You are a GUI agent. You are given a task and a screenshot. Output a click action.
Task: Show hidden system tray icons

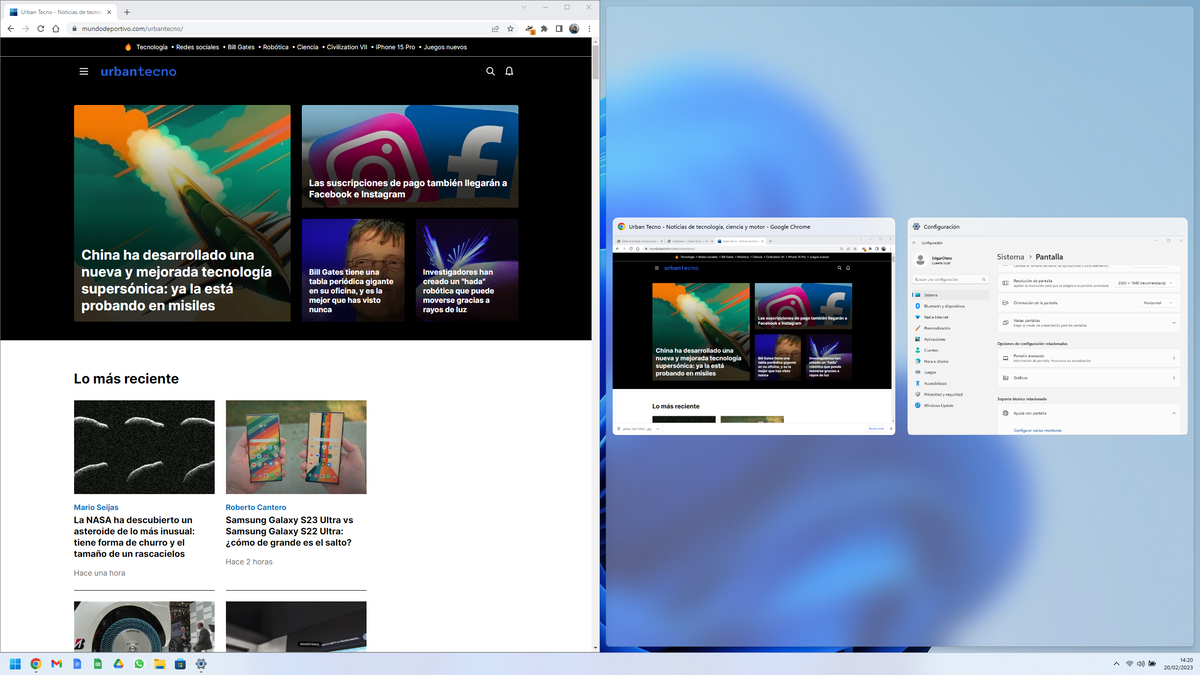1116,664
